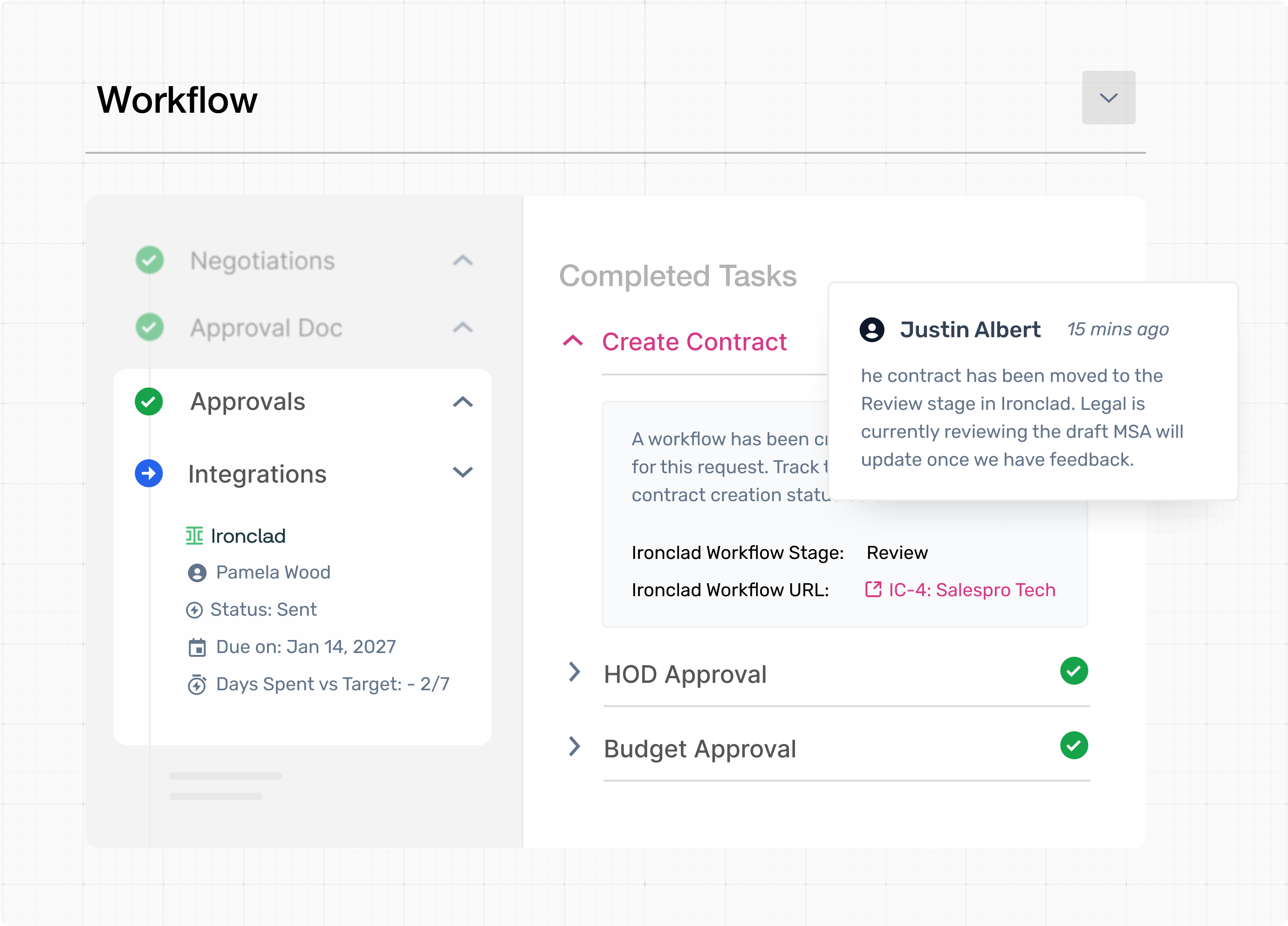Click the external link icon beside IC-4
Image resolution: width=1288 pixels, height=926 pixels.
873,590
